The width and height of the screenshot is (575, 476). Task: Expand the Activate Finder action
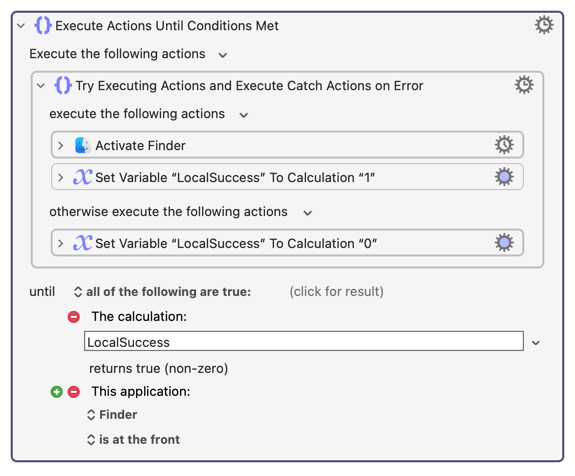pos(61,146)
